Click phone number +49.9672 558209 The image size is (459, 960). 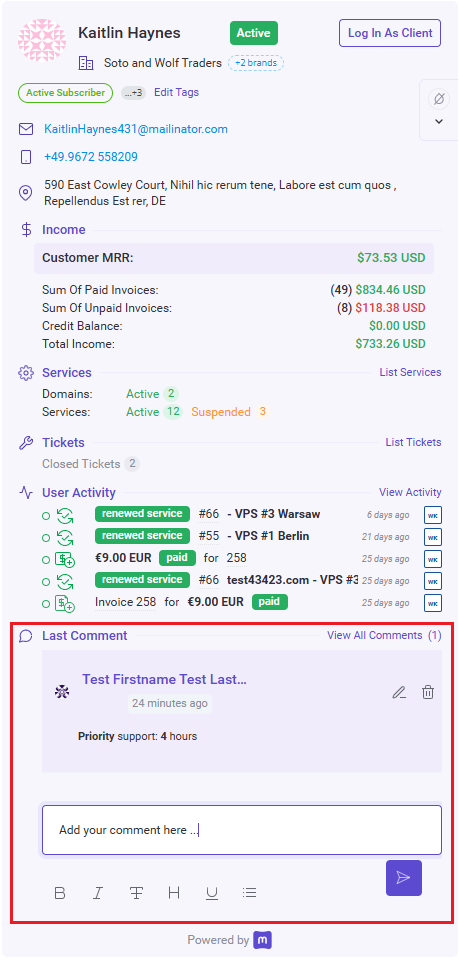[x=91, y=157]
